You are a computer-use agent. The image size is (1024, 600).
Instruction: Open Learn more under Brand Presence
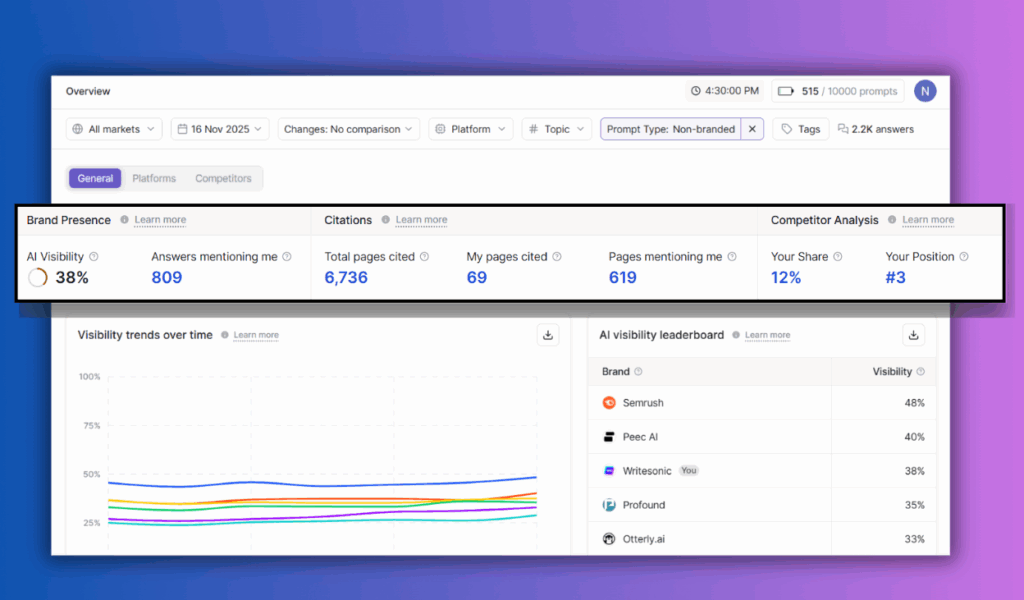[159, 219]
